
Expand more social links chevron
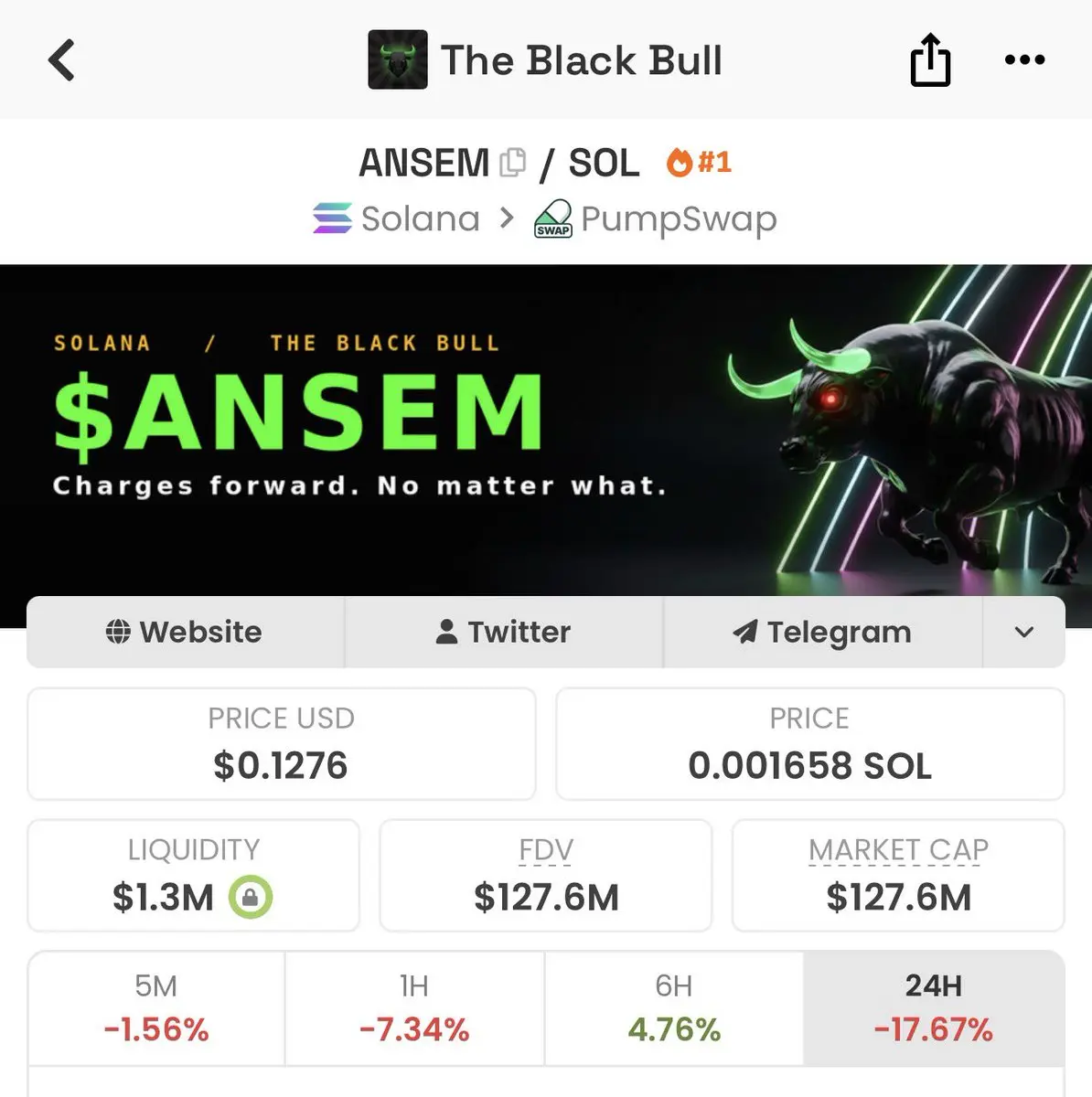(1024, 632)
